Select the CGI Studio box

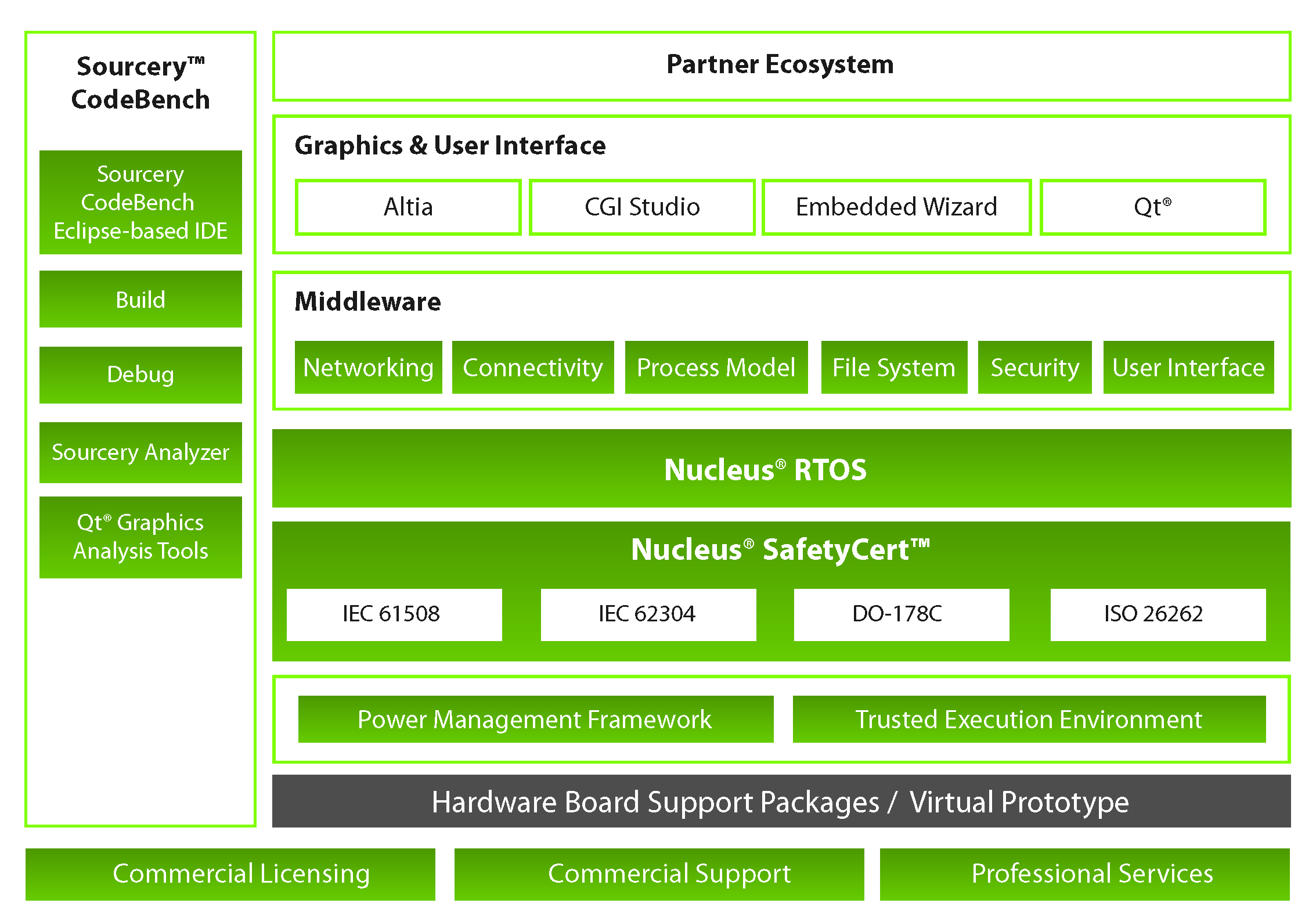pos(642,207)
